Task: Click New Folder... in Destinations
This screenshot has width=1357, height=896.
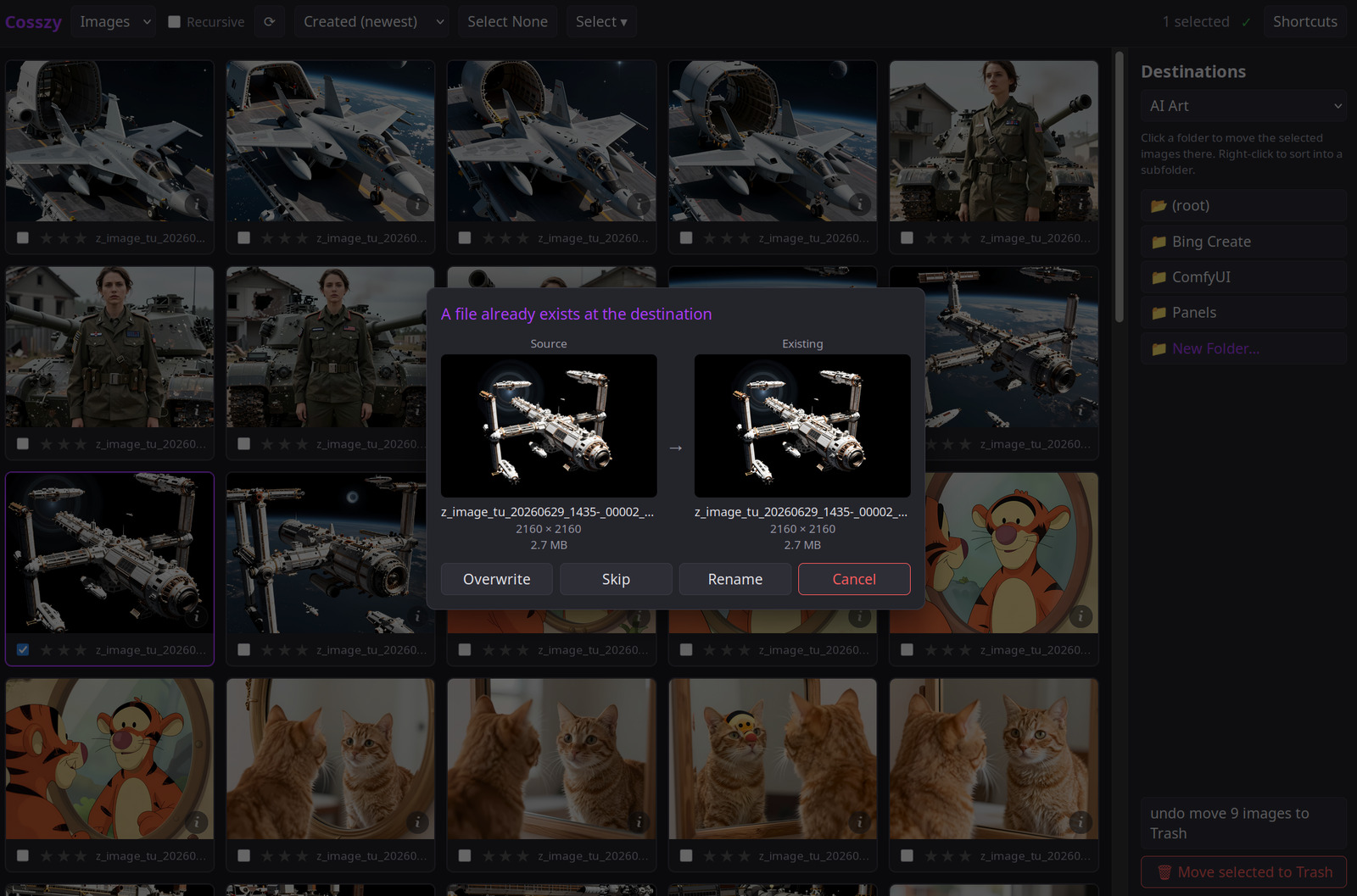Action: [1244, 348]
